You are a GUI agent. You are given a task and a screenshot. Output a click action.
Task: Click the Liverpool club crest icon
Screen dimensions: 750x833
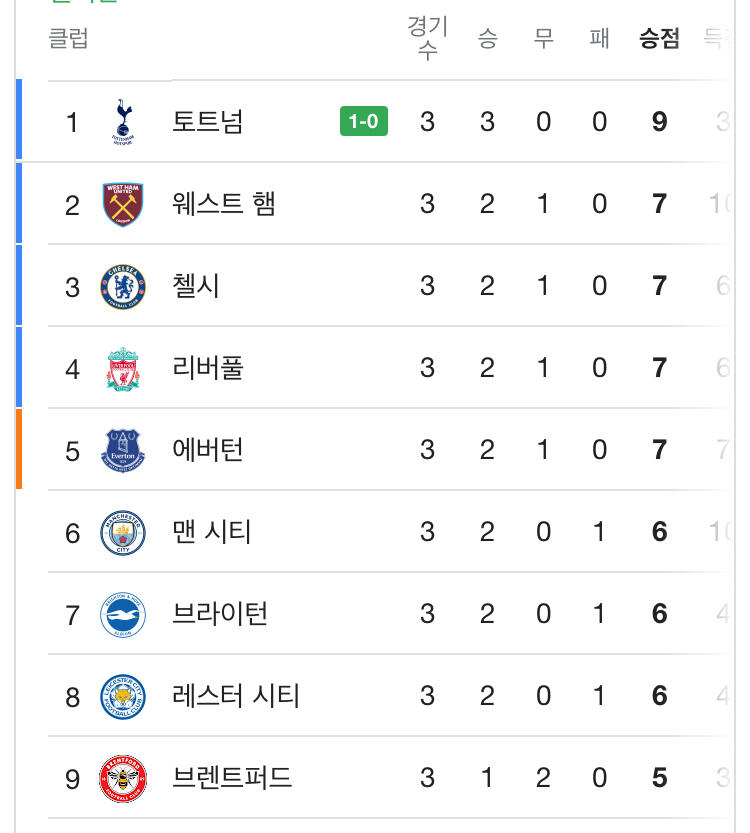coord(123,368)
